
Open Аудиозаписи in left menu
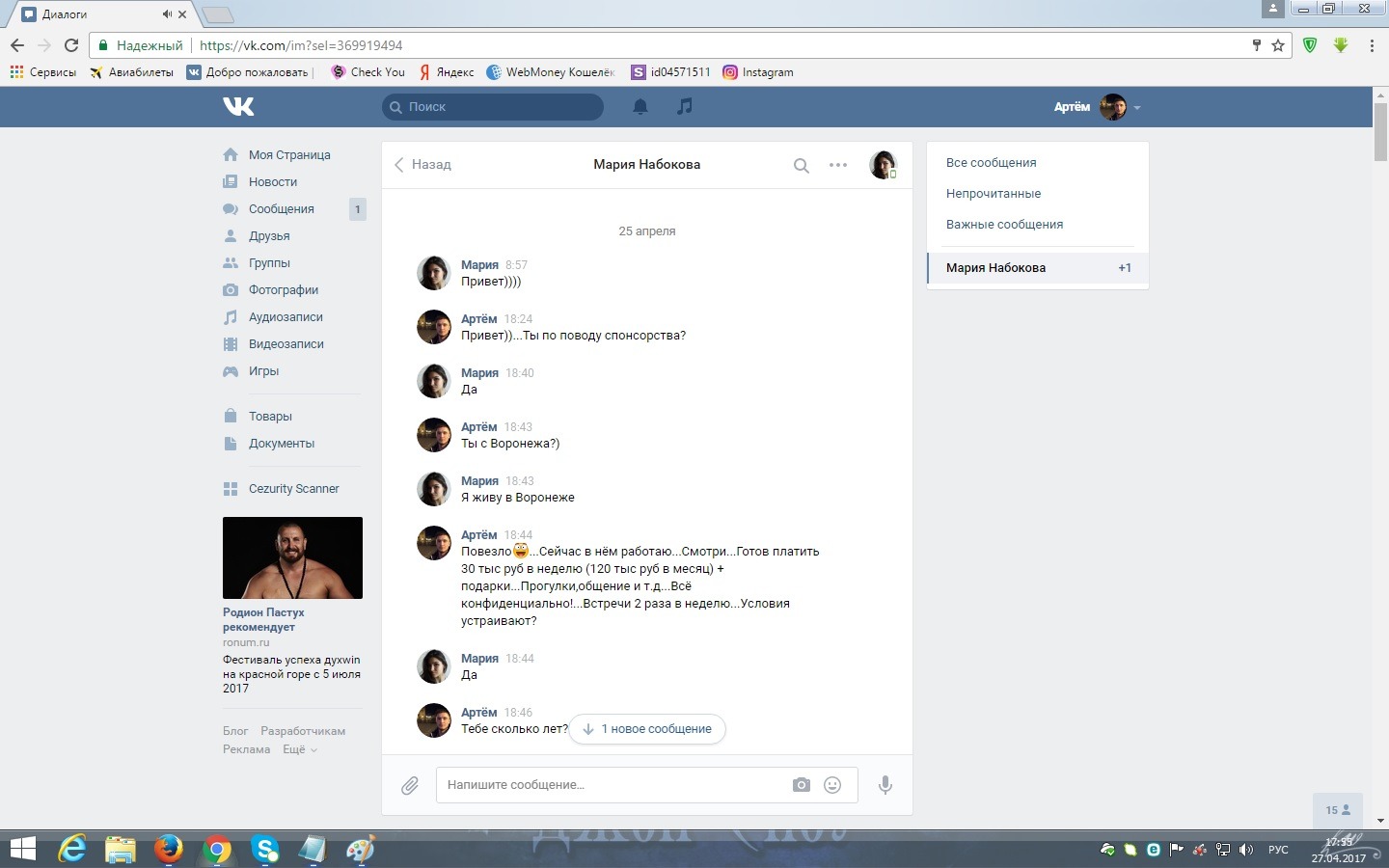286,317
